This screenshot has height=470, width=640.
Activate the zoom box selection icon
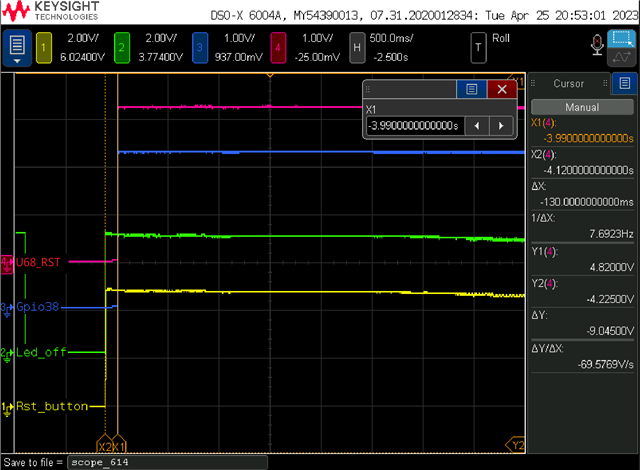point(621,39)
